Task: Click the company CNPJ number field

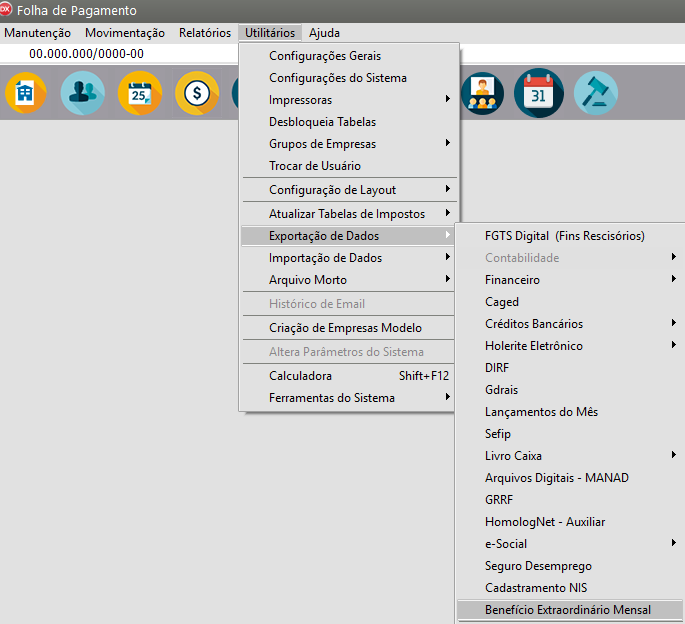Action: click(86, 54)
